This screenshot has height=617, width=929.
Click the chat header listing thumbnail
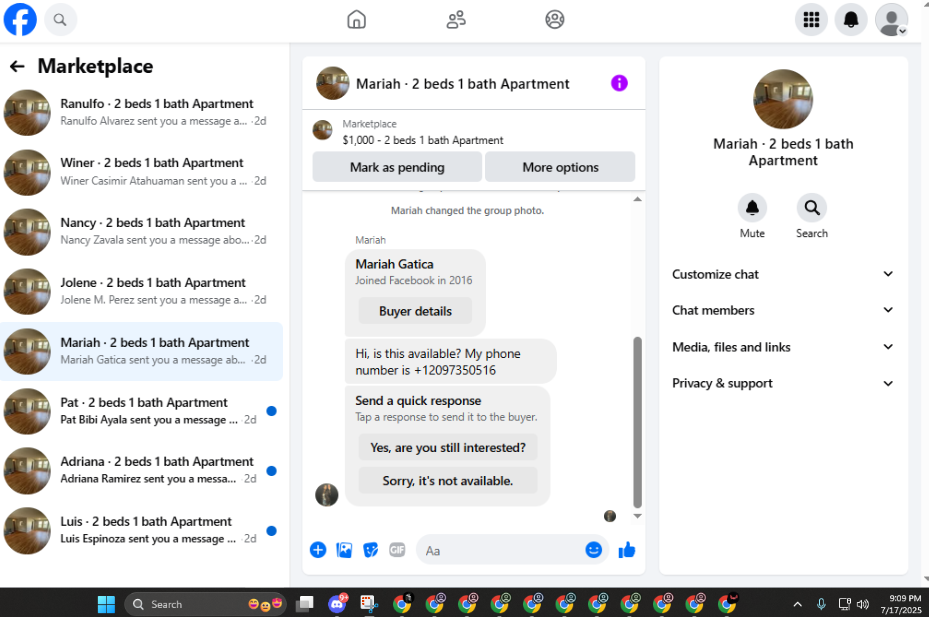[332, 83]
